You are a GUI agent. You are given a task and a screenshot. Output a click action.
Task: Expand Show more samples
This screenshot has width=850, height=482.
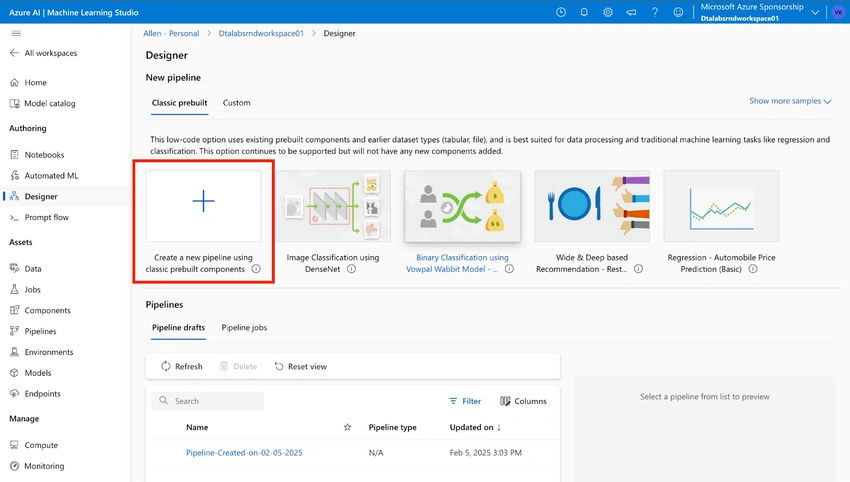[x=790, y=101]
